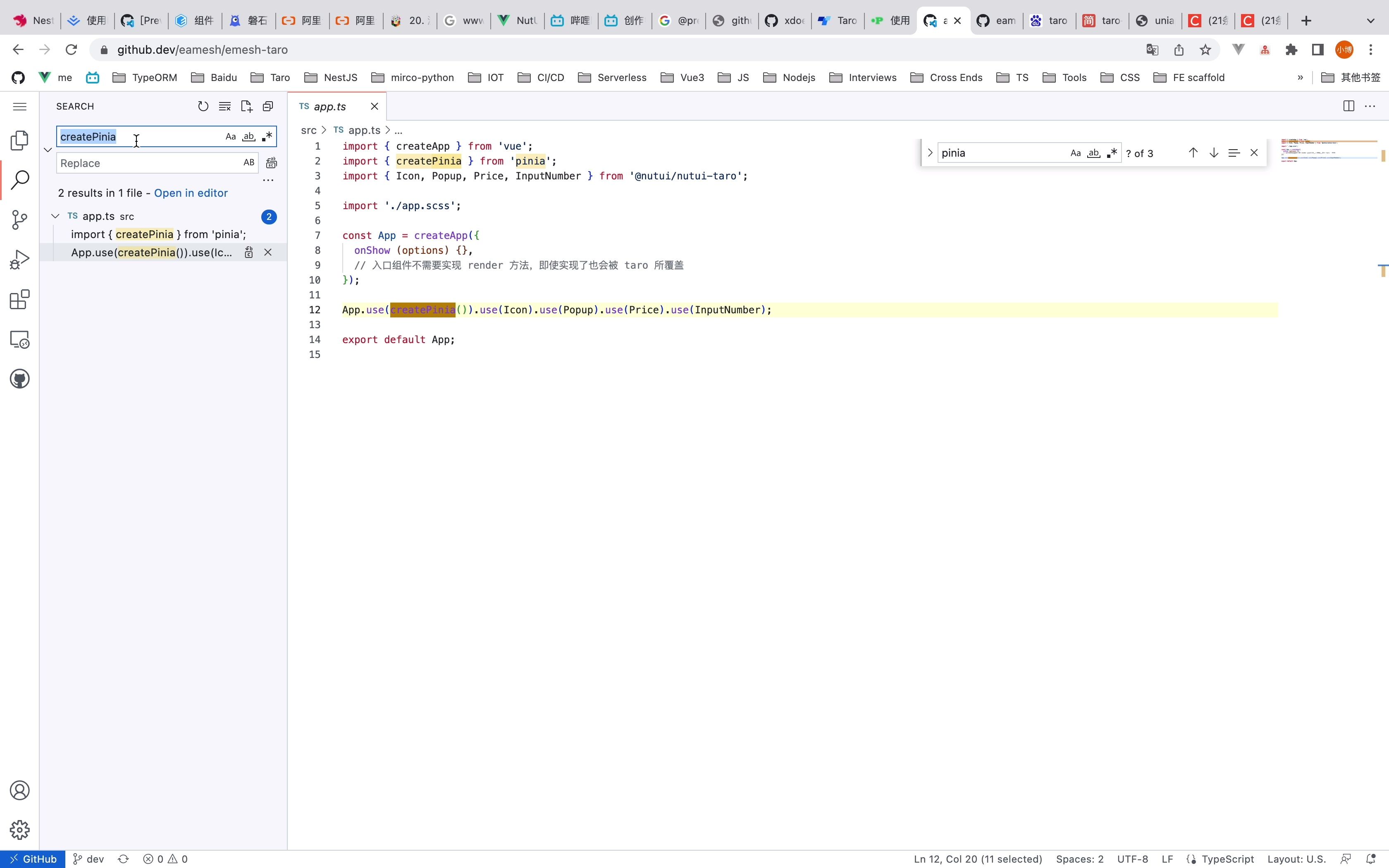
Task: Replace the App.use(createPinia()) result
Action: (249, 253)
